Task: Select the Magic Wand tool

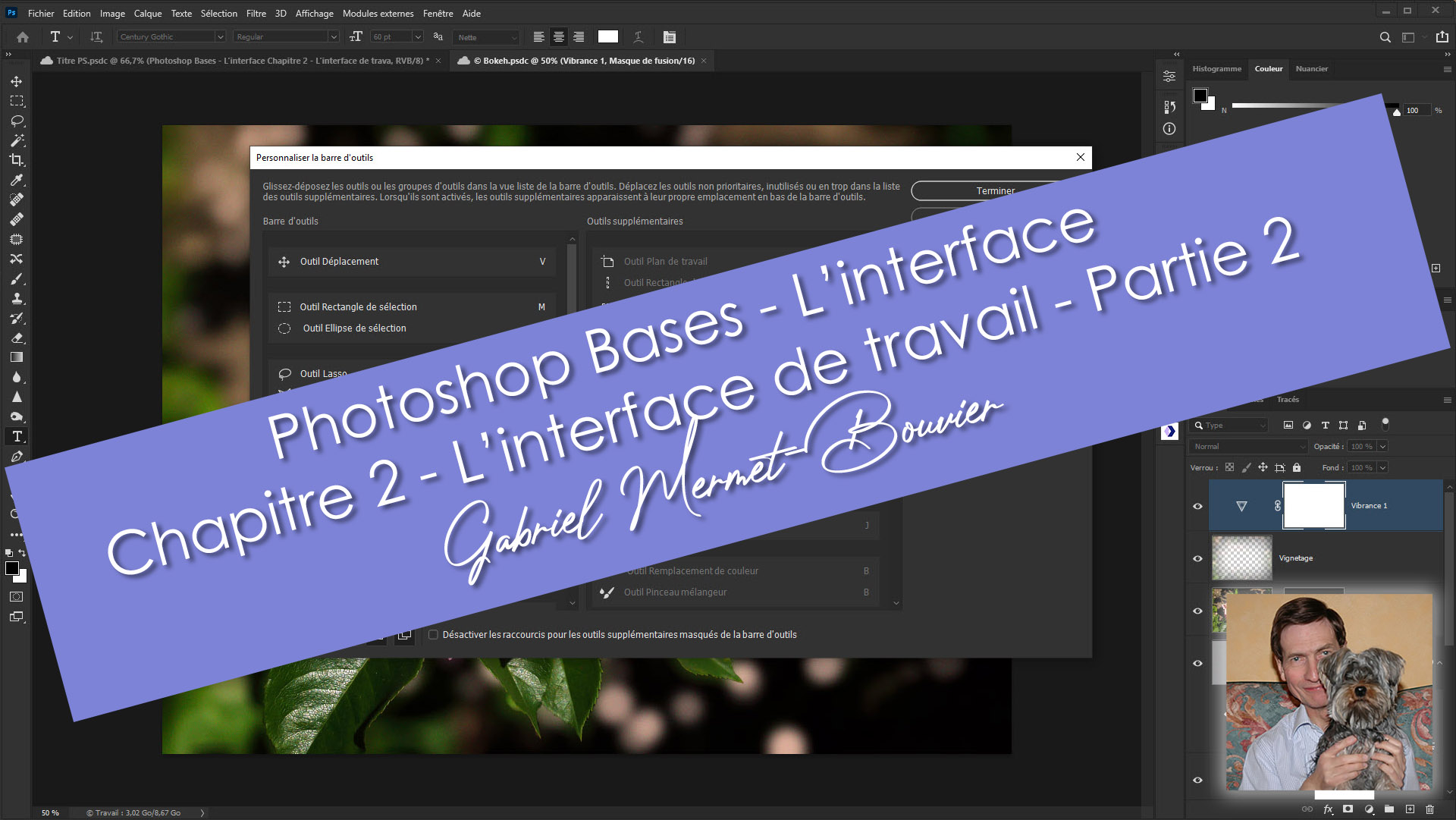Action: coord(16,140)
